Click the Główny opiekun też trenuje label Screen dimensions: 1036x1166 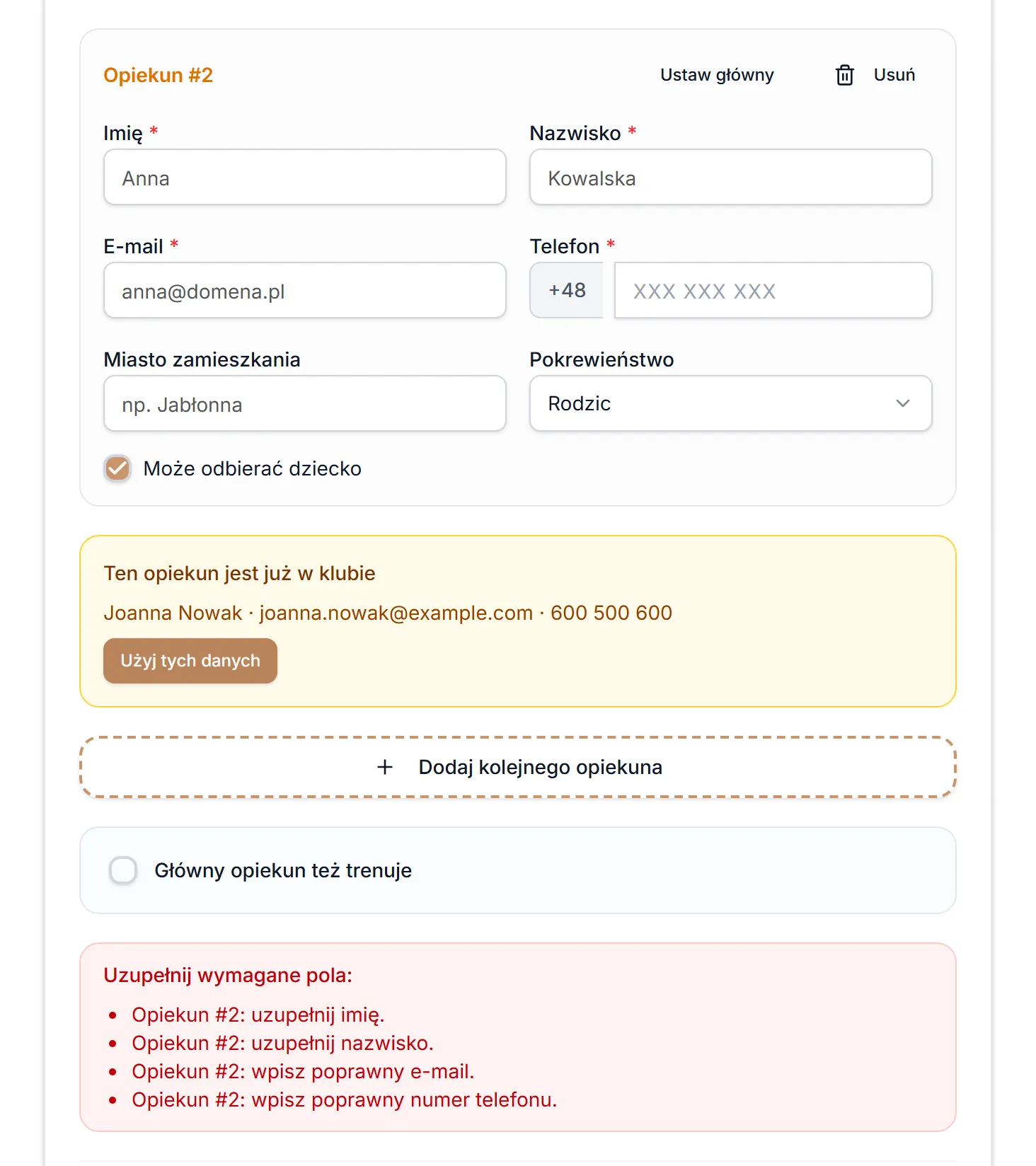click(283, 870)
